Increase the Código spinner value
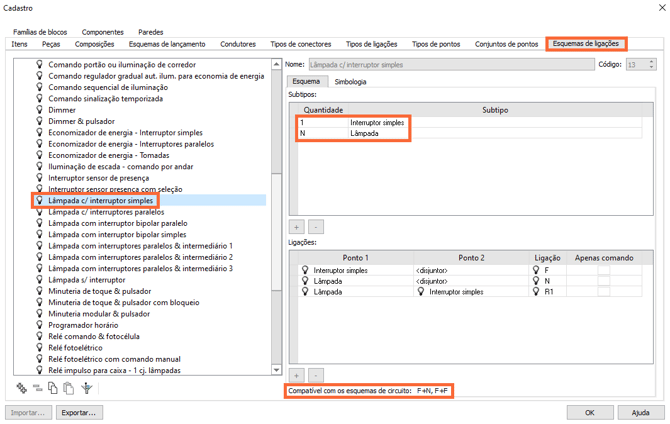Viewport: 670px width, 424px height. [651, 61]
